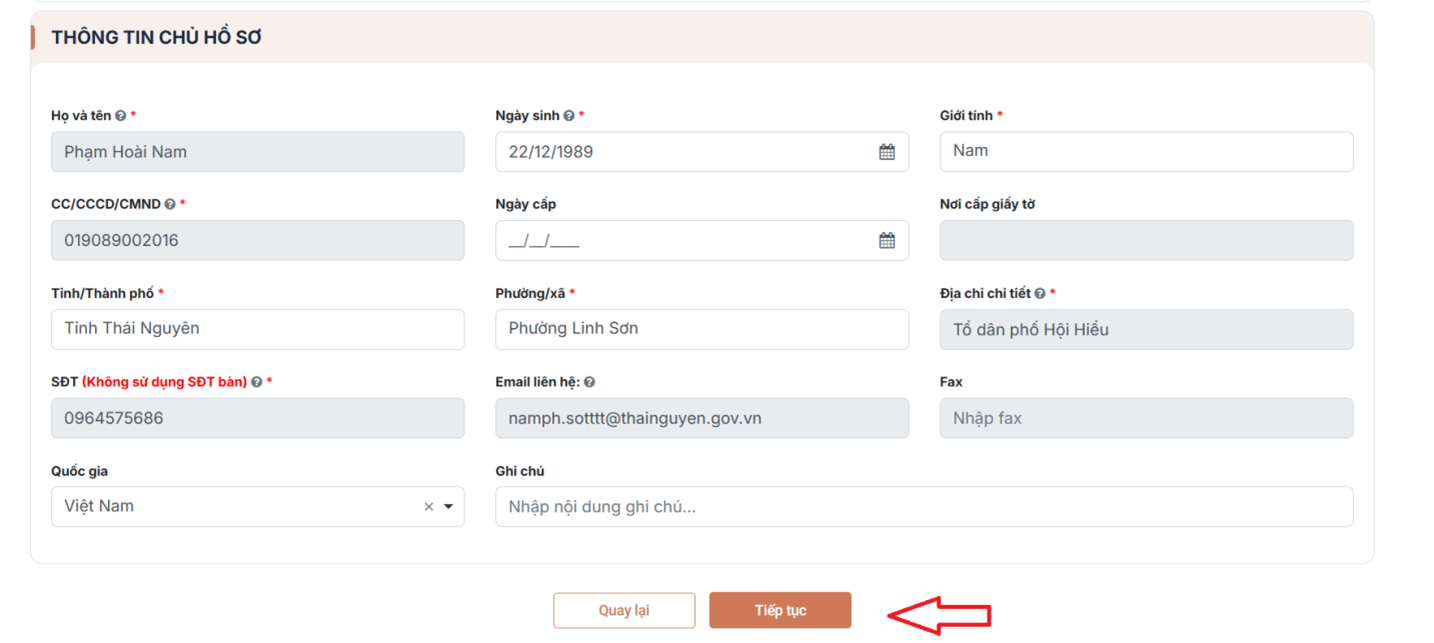Screen dimensions: 1434x643
Task: Click the Họ và tên field Phạm Hoài Nam
Action: tap(258, 152)
